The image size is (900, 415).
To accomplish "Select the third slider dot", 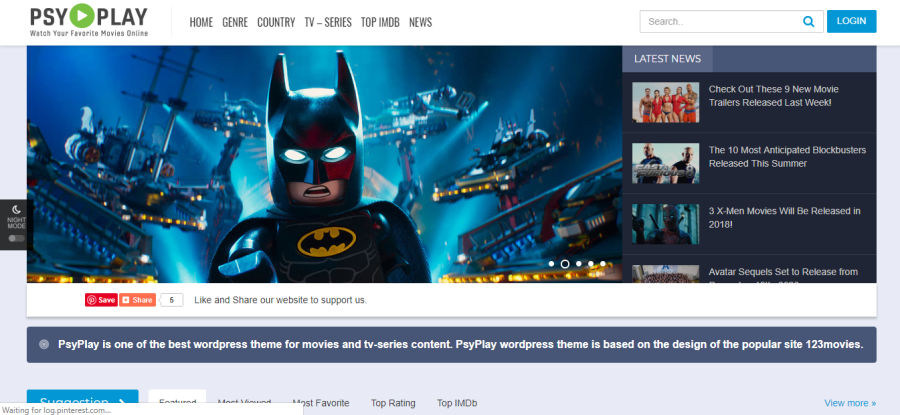I will point(579,264).
